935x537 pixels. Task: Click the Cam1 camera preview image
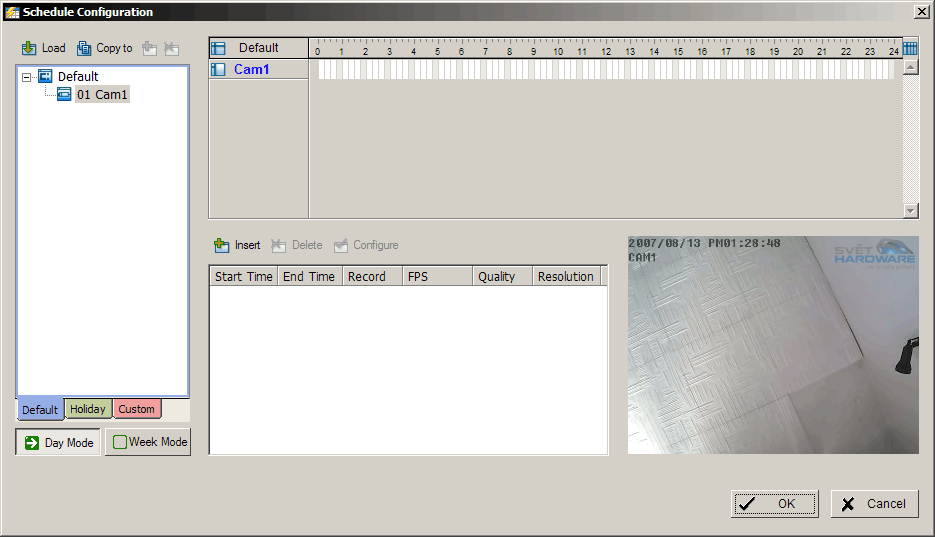tap(772, 345)
